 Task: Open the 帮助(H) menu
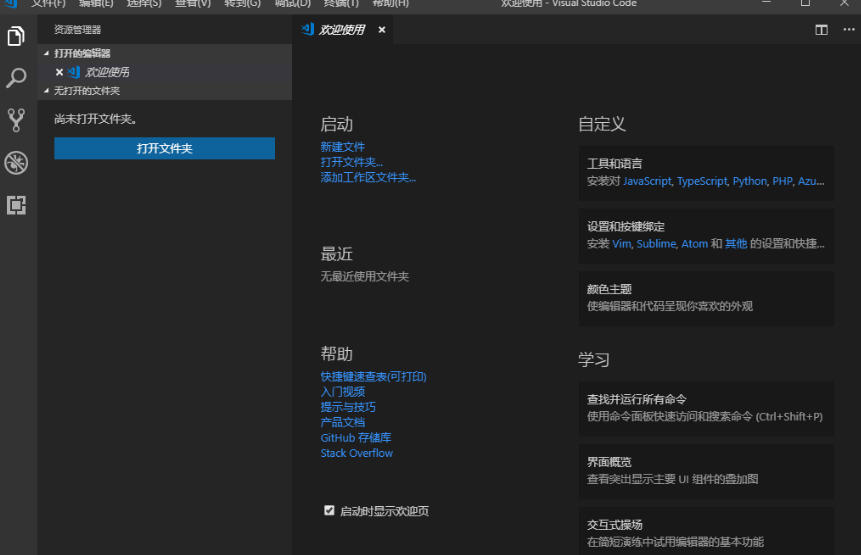coord(390,4)
